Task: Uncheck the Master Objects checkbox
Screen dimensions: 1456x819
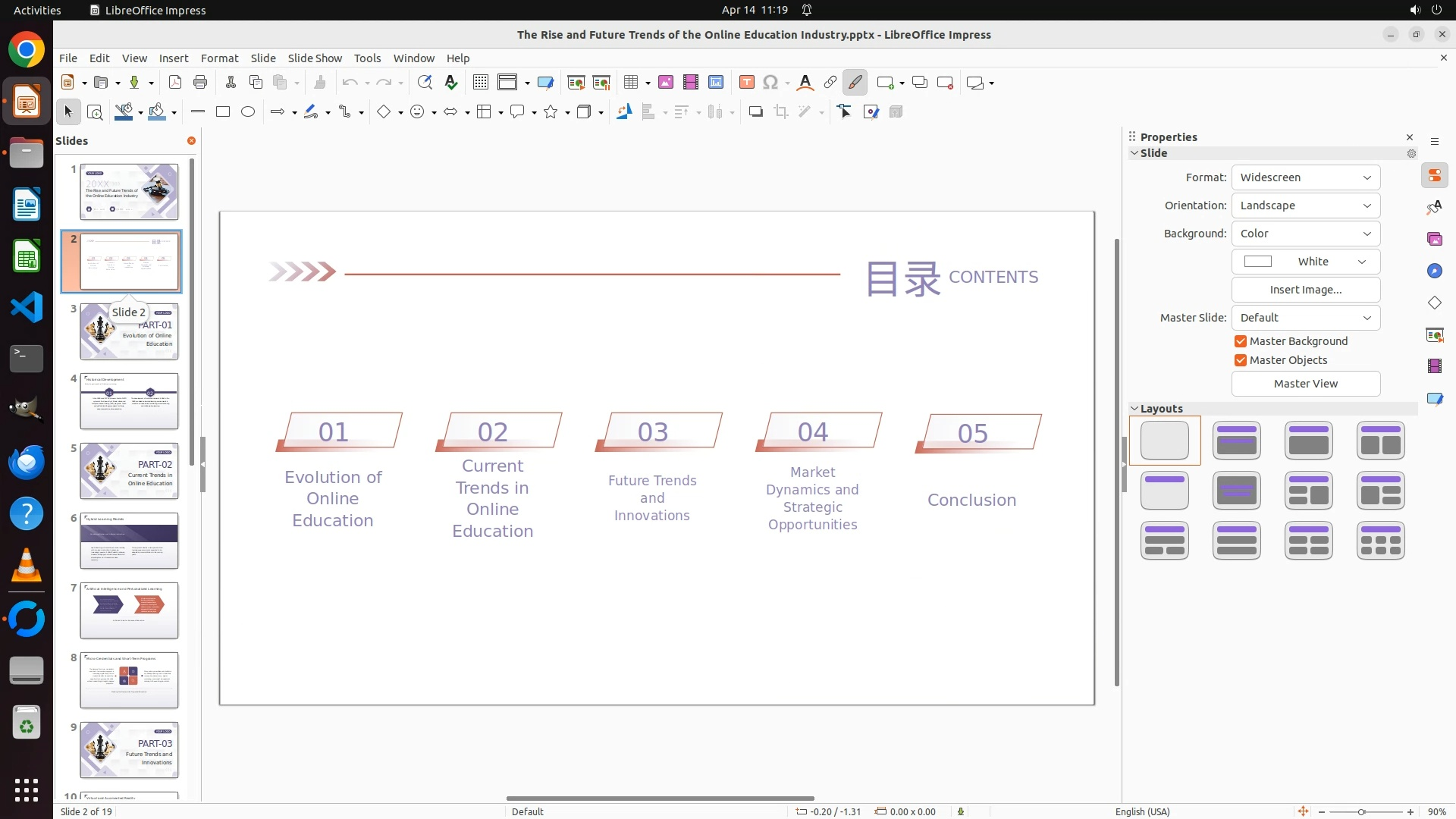Action: coord(1241,360)
